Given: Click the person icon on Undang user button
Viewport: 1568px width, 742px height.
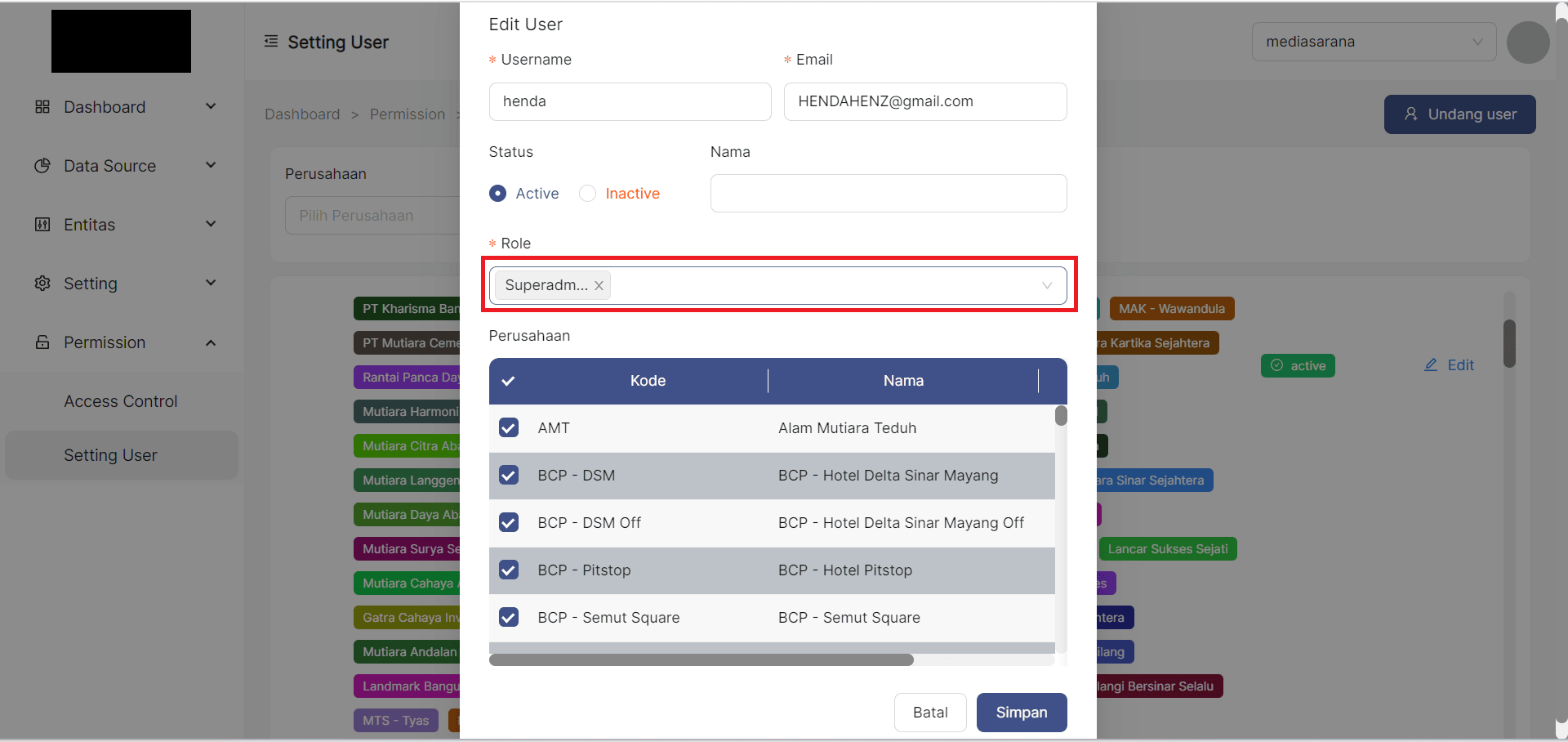Looking at the screenshot, I should tap(1412, 114).
